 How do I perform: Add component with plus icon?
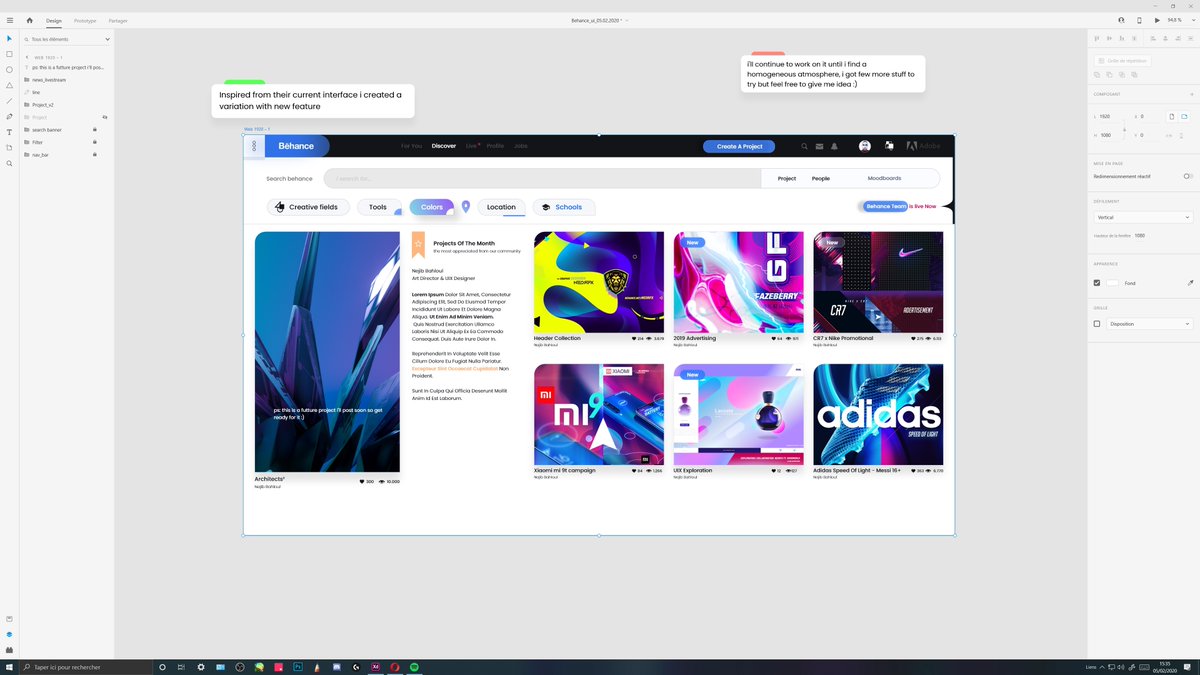click(1191, 94)
